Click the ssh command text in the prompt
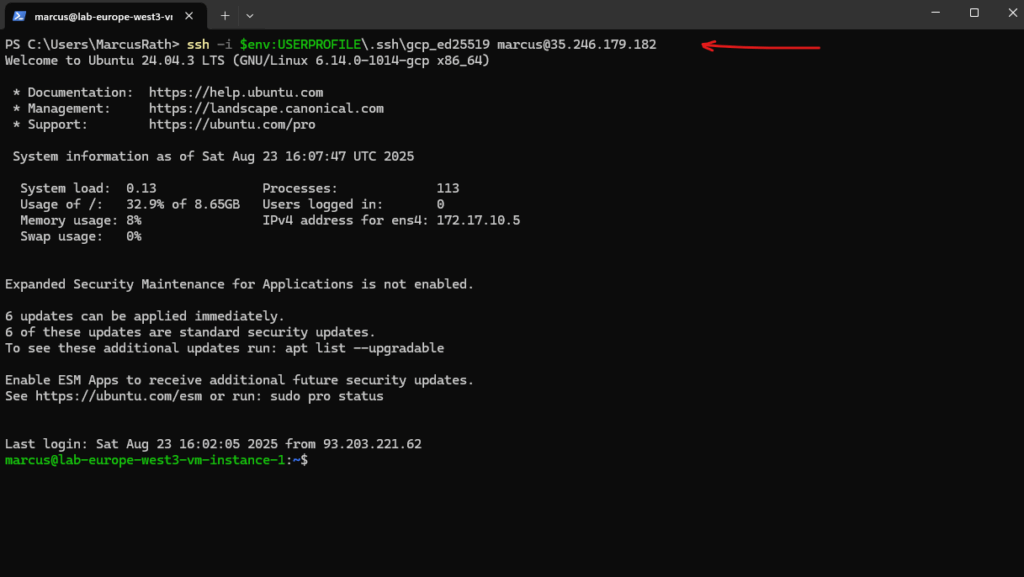Image resolution: width=1024 pixels, height=577 pixels. 198,44
